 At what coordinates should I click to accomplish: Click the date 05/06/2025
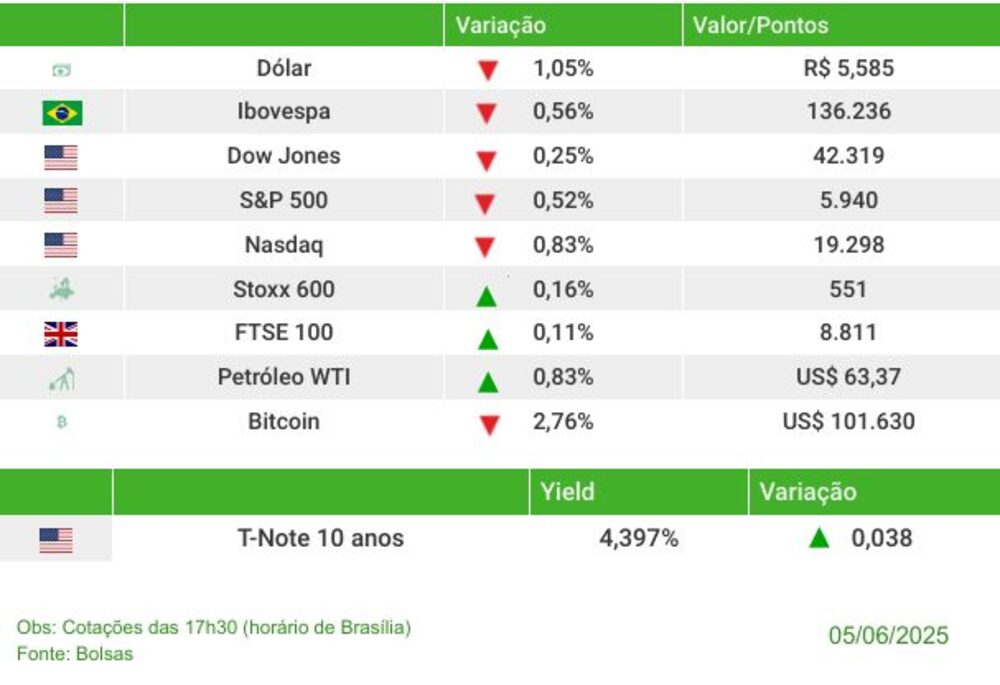888,636
